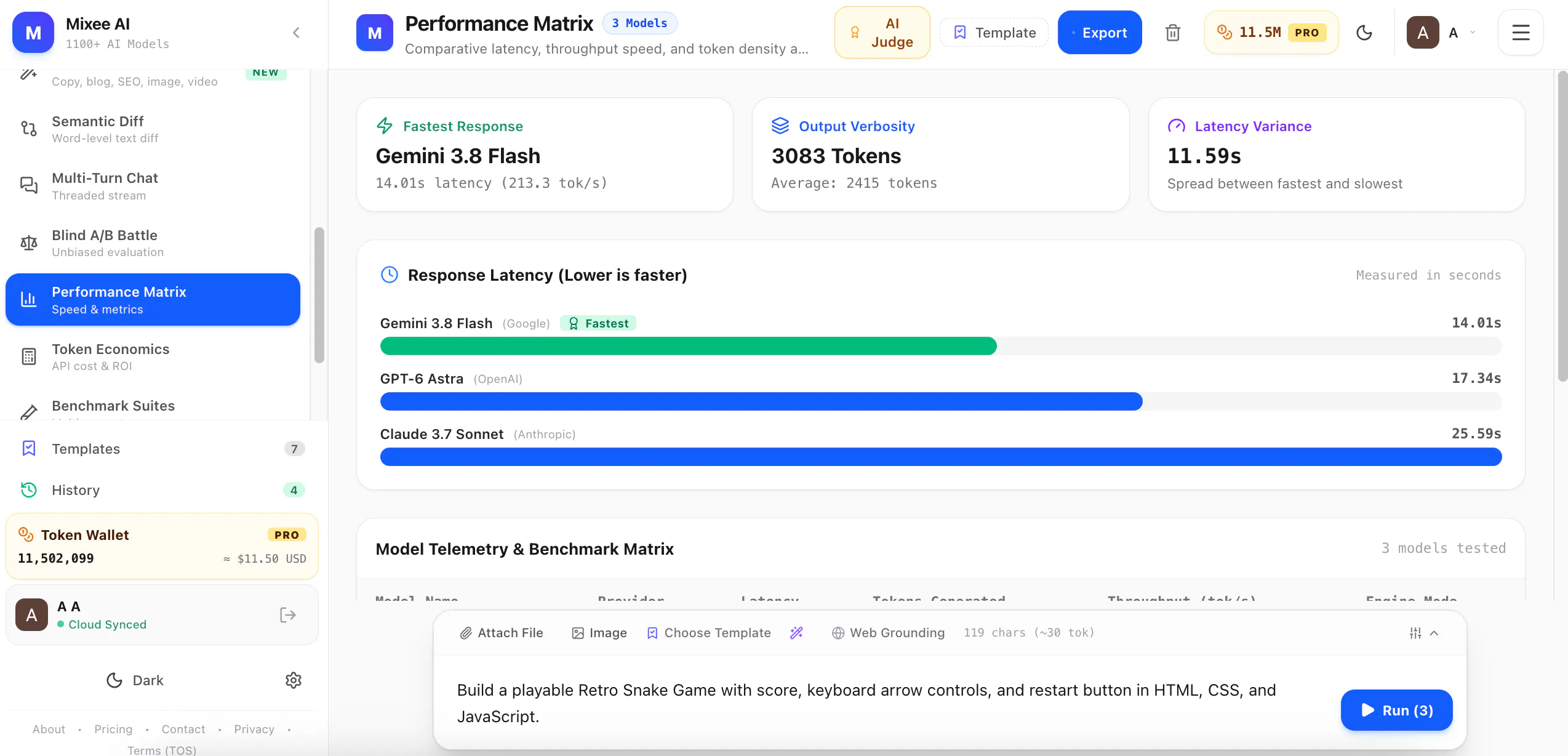Open the Pricing footer link

(113, 729)
